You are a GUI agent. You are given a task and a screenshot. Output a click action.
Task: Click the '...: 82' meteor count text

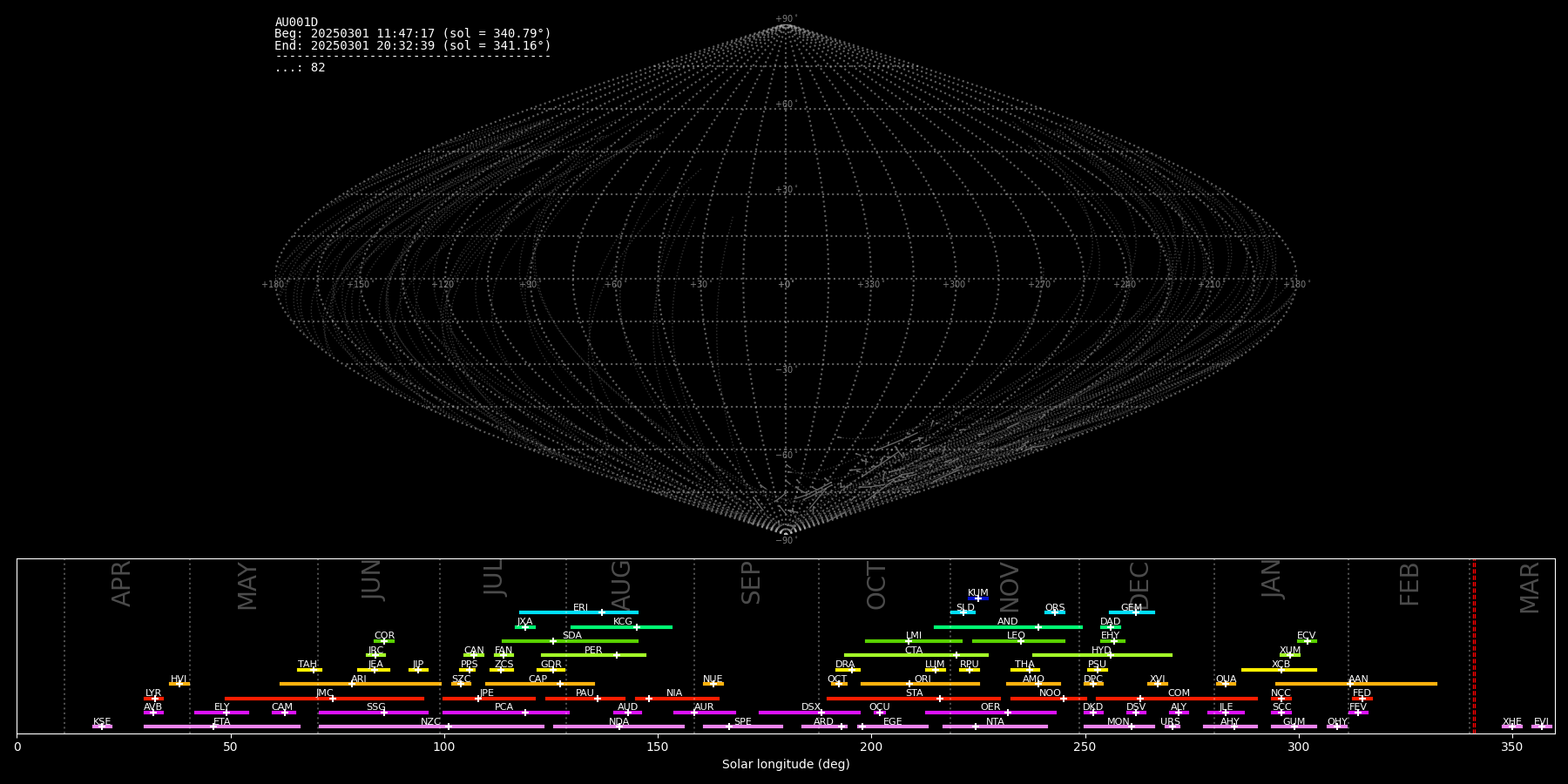300,68
